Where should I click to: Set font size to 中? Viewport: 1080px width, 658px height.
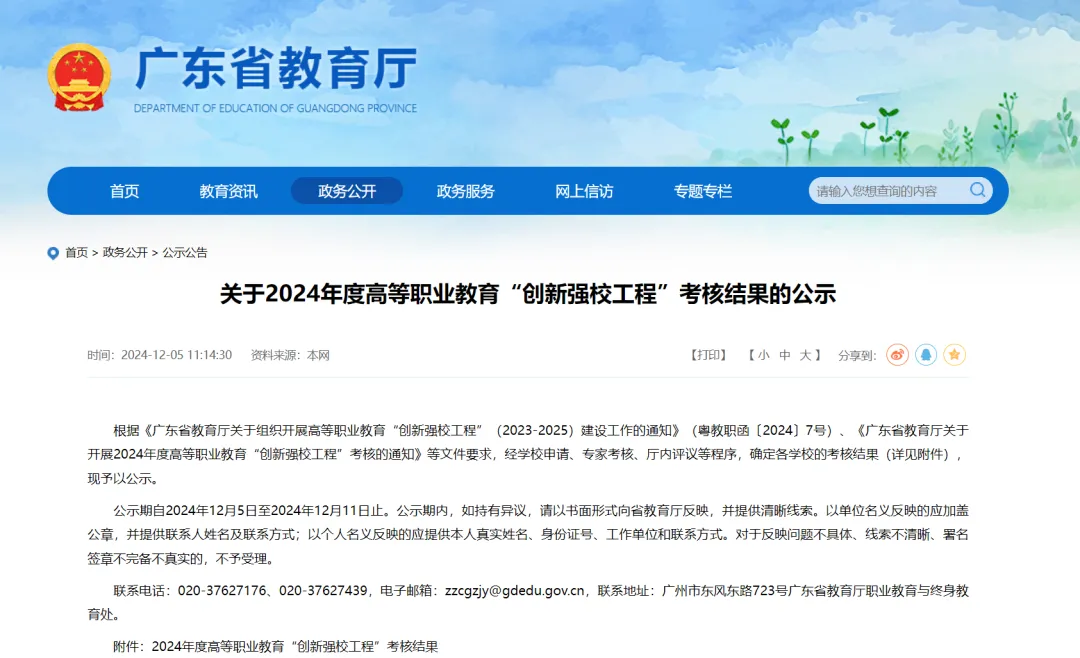coord(785,356)
